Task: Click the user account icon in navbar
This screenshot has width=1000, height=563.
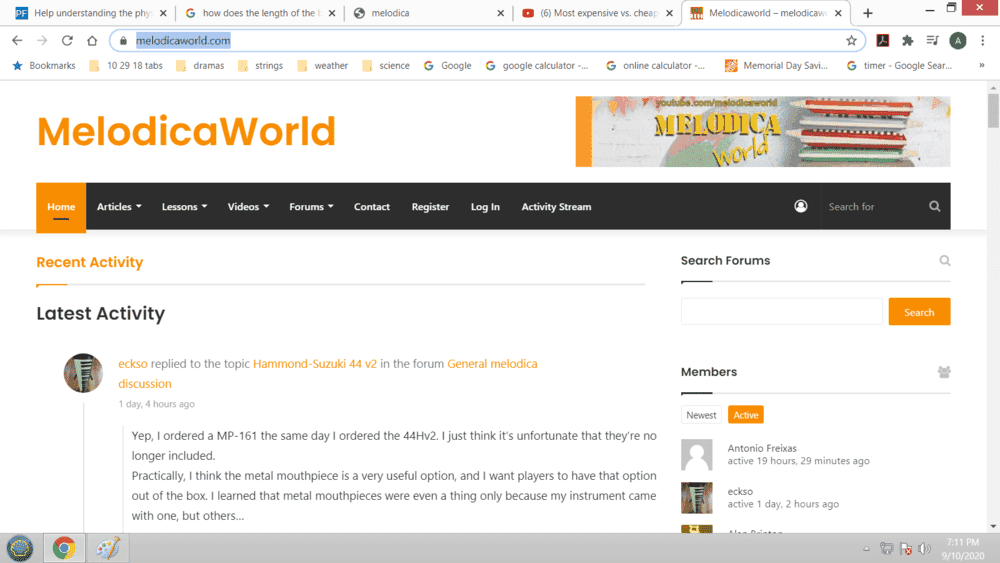Action: point(800,206)
